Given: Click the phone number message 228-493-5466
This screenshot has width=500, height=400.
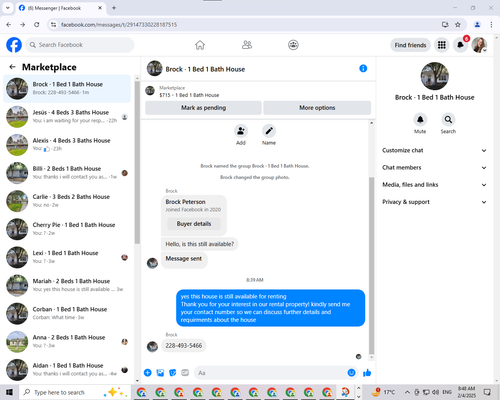Looking at the screenshot, I should click(184, 346).
